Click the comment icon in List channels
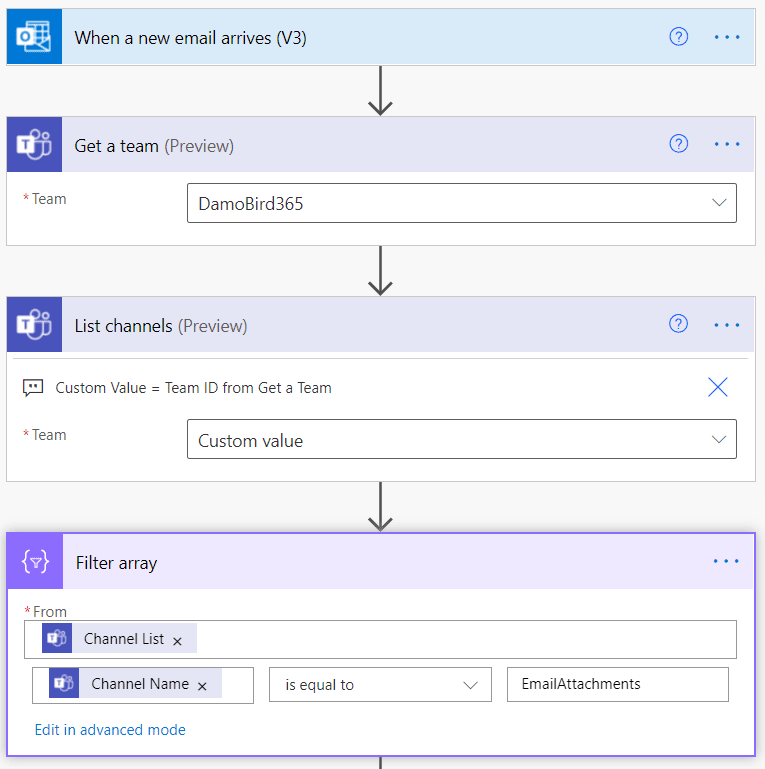The width and height of the screenshot is (765, 769). (x=33, y=388)
